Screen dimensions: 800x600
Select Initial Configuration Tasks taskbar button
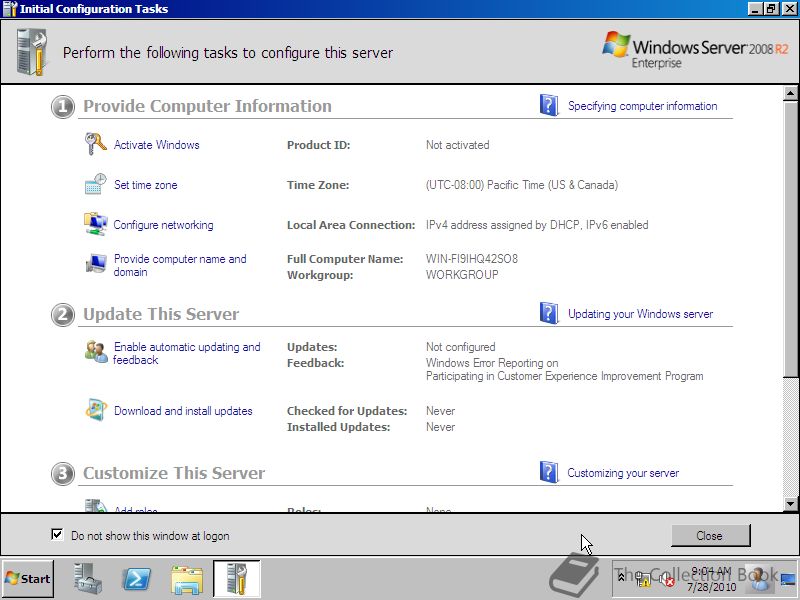tap(237, 579)
